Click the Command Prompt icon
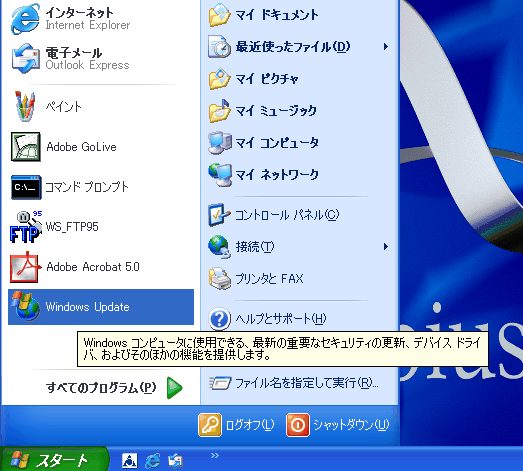Viewport: 523px width, 471px height. point(26,187)
